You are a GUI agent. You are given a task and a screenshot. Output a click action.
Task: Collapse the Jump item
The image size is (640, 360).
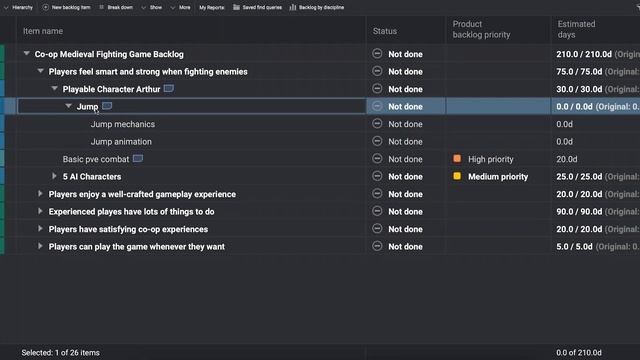(68, 106)
